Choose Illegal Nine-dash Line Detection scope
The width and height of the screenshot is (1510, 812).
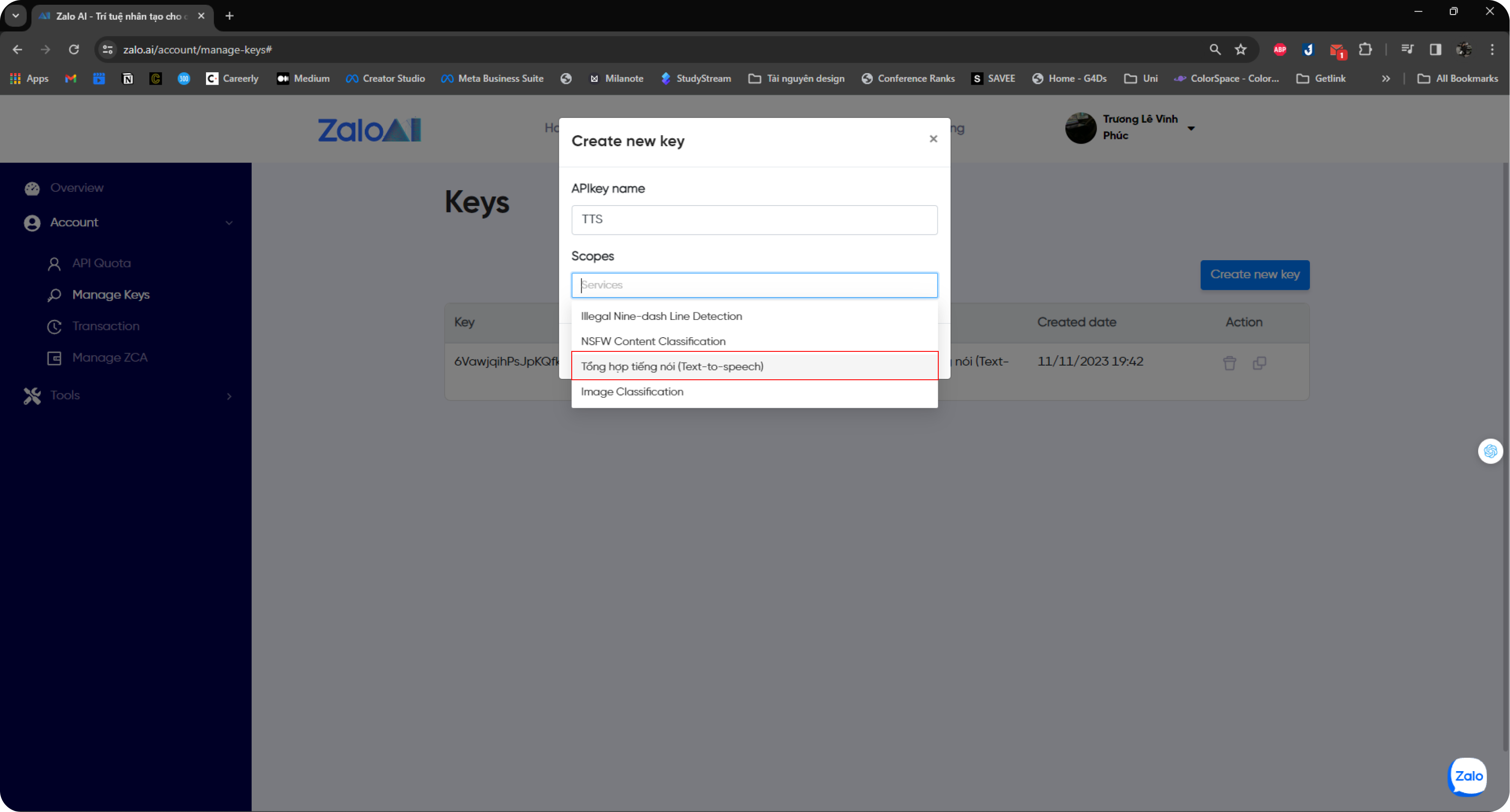[755, 316]
